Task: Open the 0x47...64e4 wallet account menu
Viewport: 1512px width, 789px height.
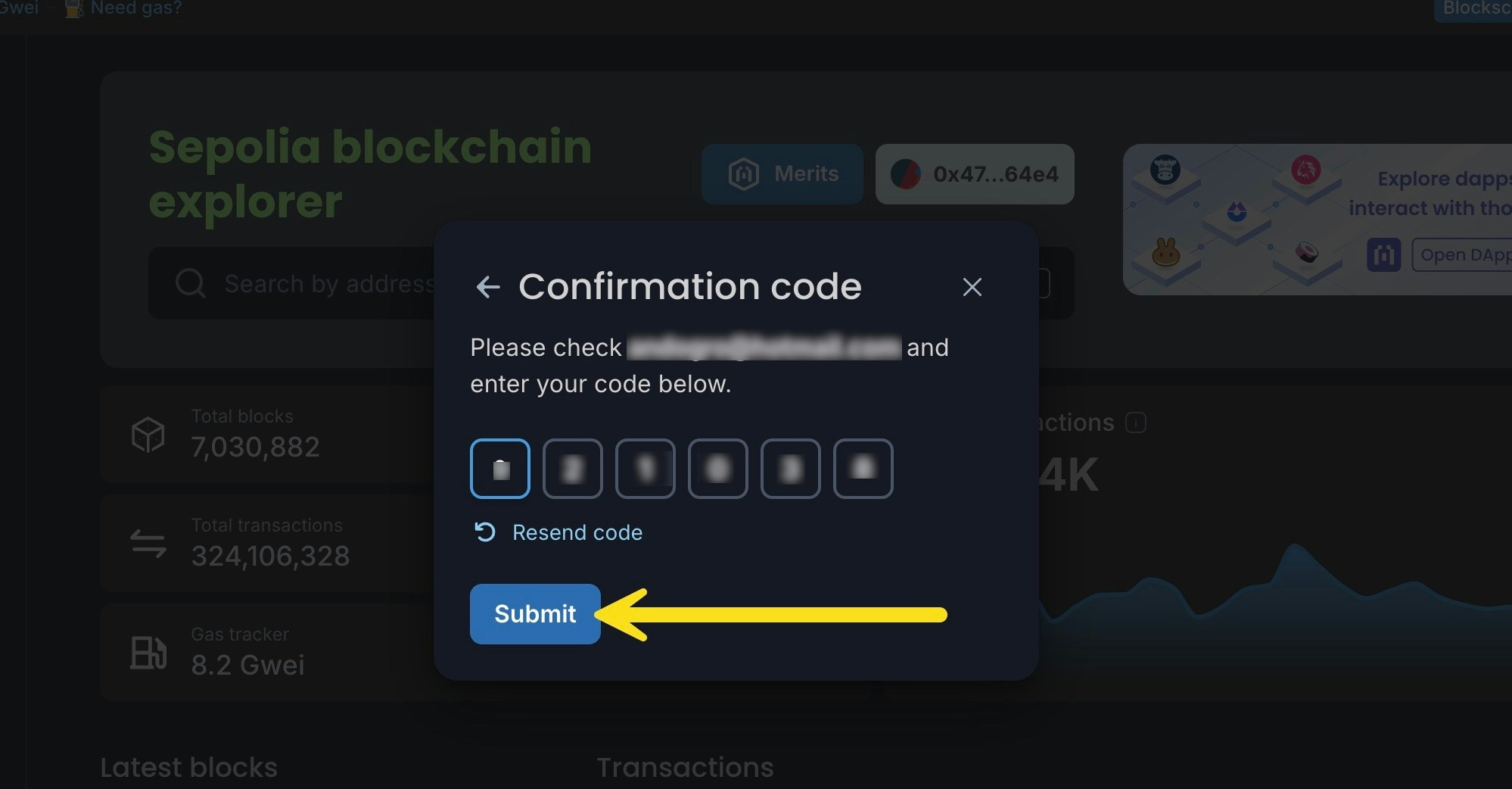Action: [x=975, y=174]
